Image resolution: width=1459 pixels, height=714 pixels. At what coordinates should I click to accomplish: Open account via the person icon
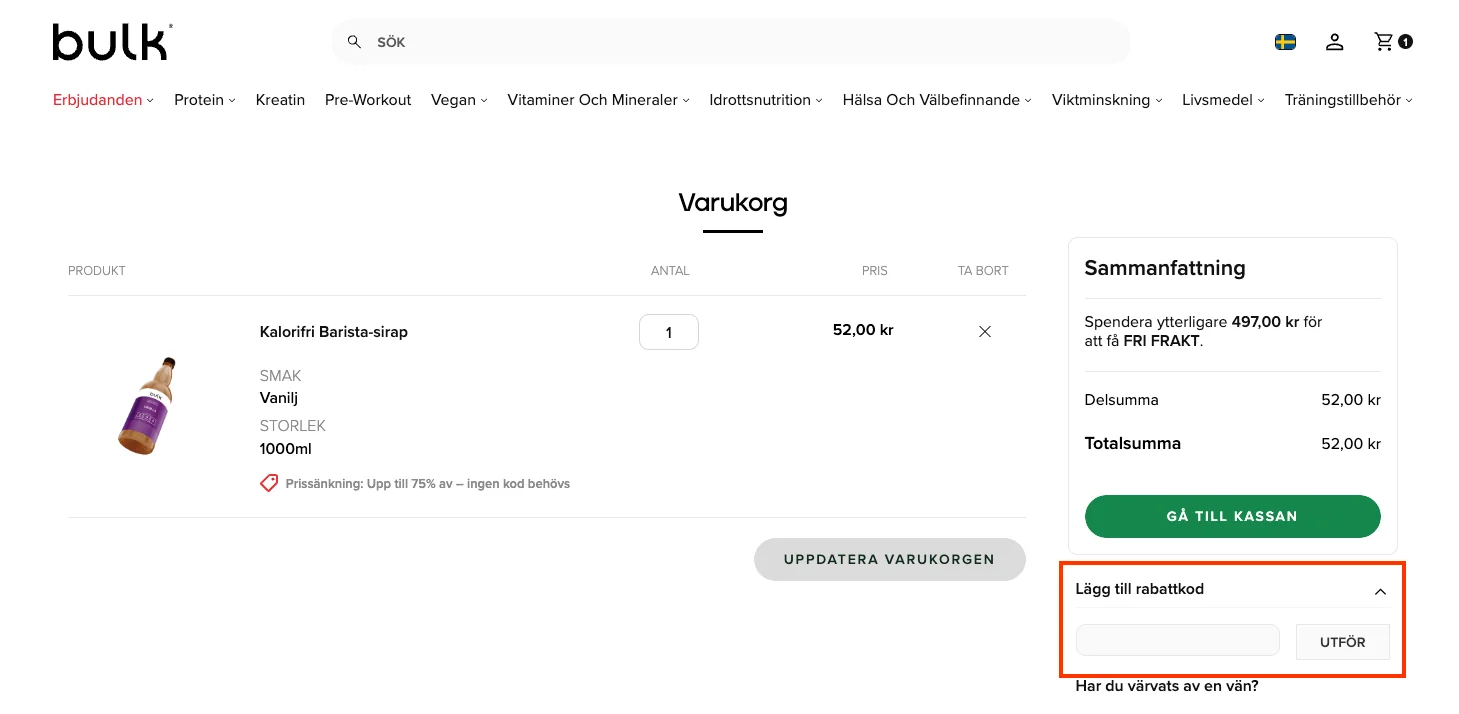click(1335, 42)
